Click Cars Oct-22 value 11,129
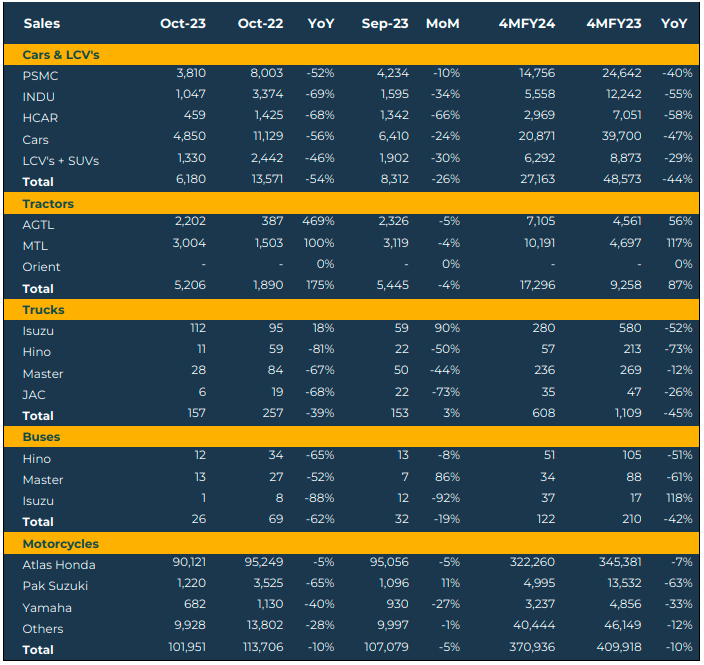 (268, 136)
